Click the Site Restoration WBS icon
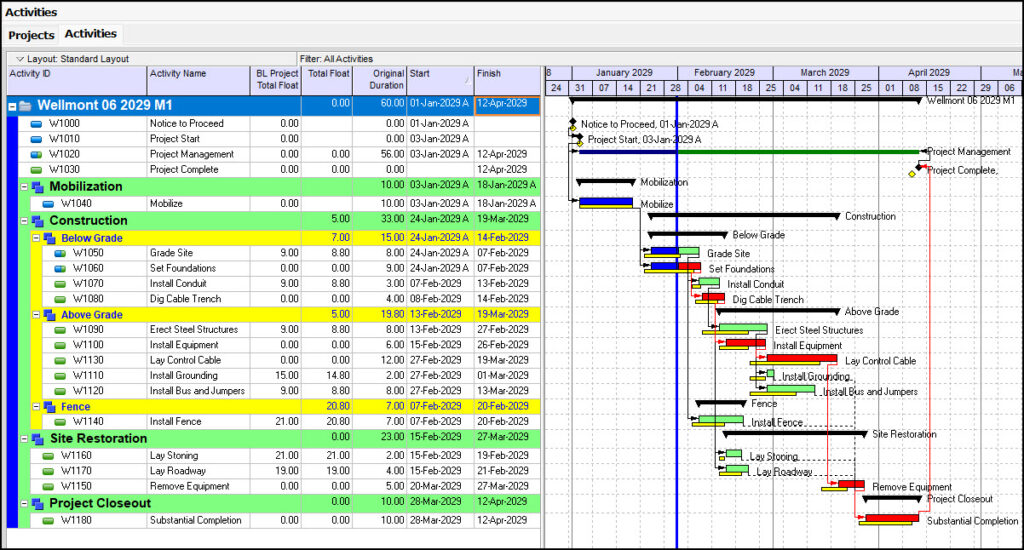 pyautogui.click(x=38, y=439)
